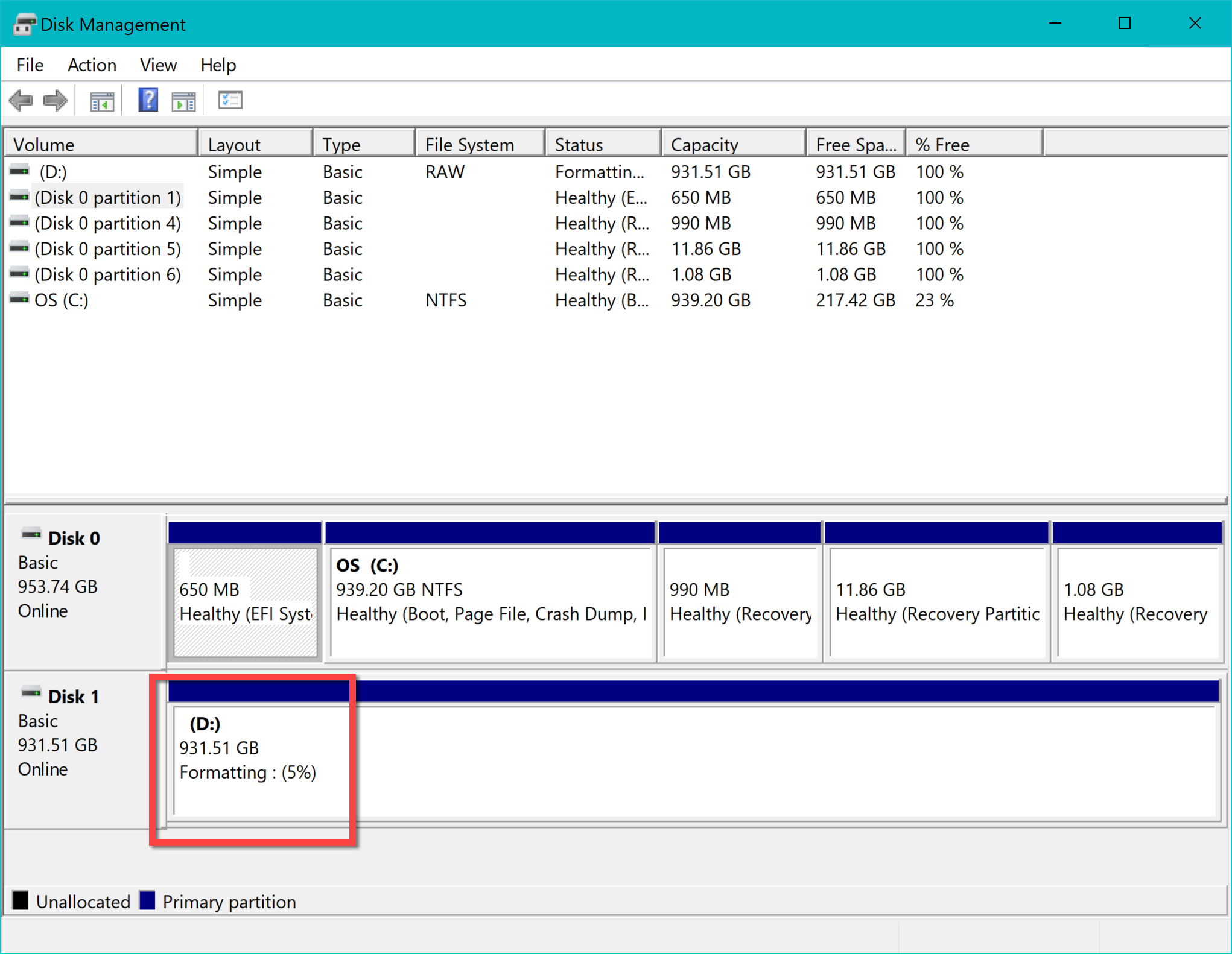Click the Unallocated black legend swatch

click(x=21, y=901)
